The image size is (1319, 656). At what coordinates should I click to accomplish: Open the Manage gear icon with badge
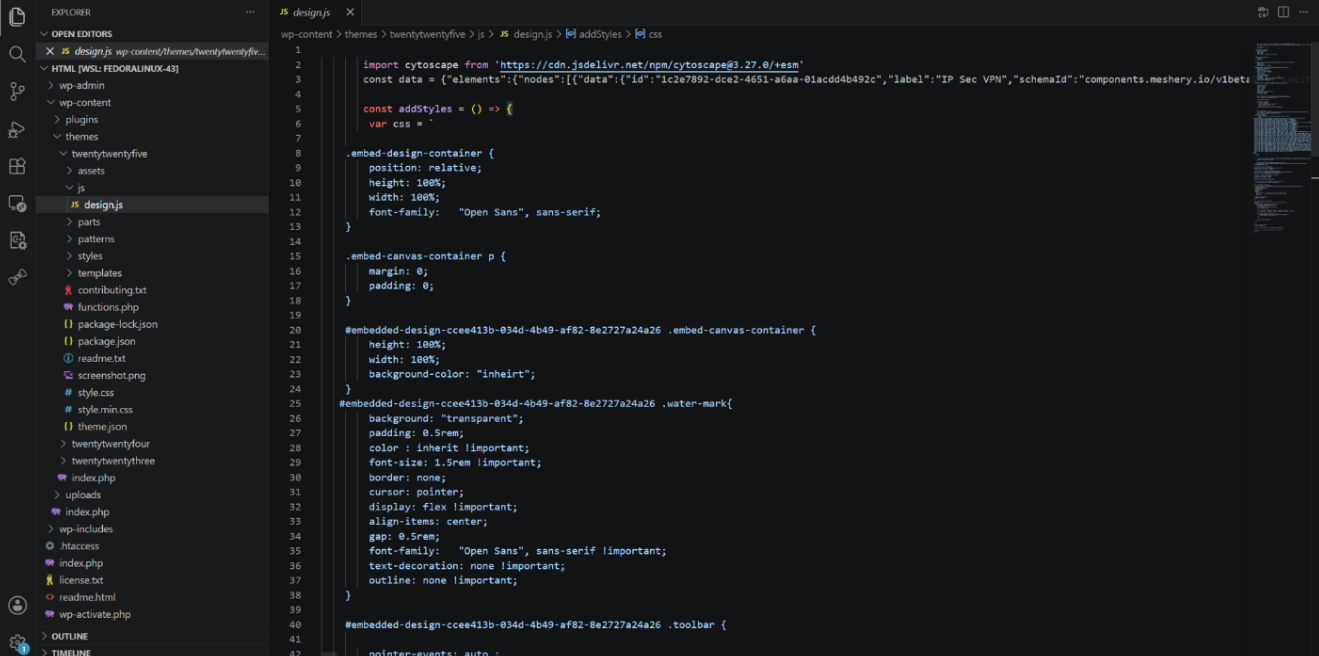(x=17, y=642)
